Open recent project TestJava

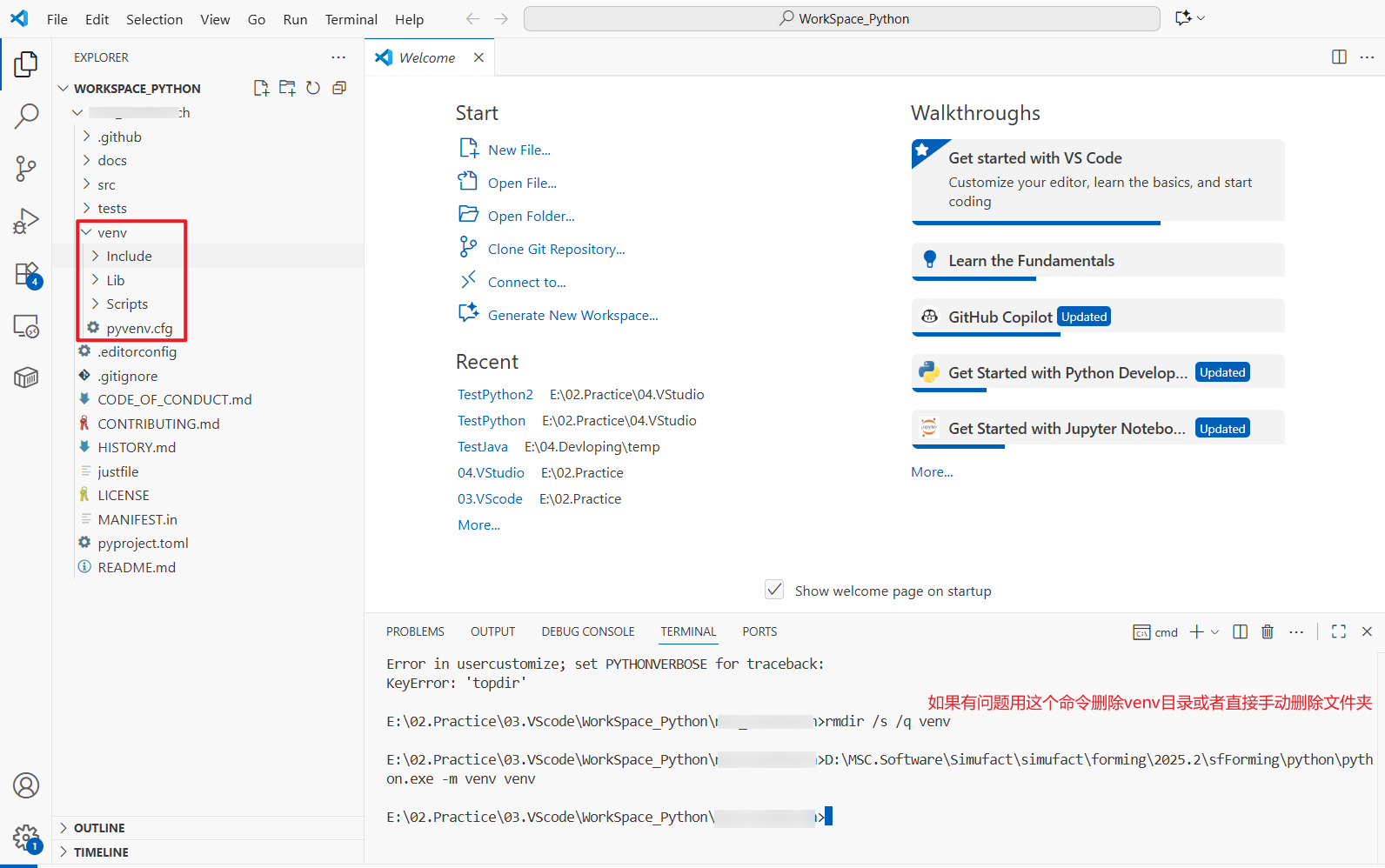483,446
